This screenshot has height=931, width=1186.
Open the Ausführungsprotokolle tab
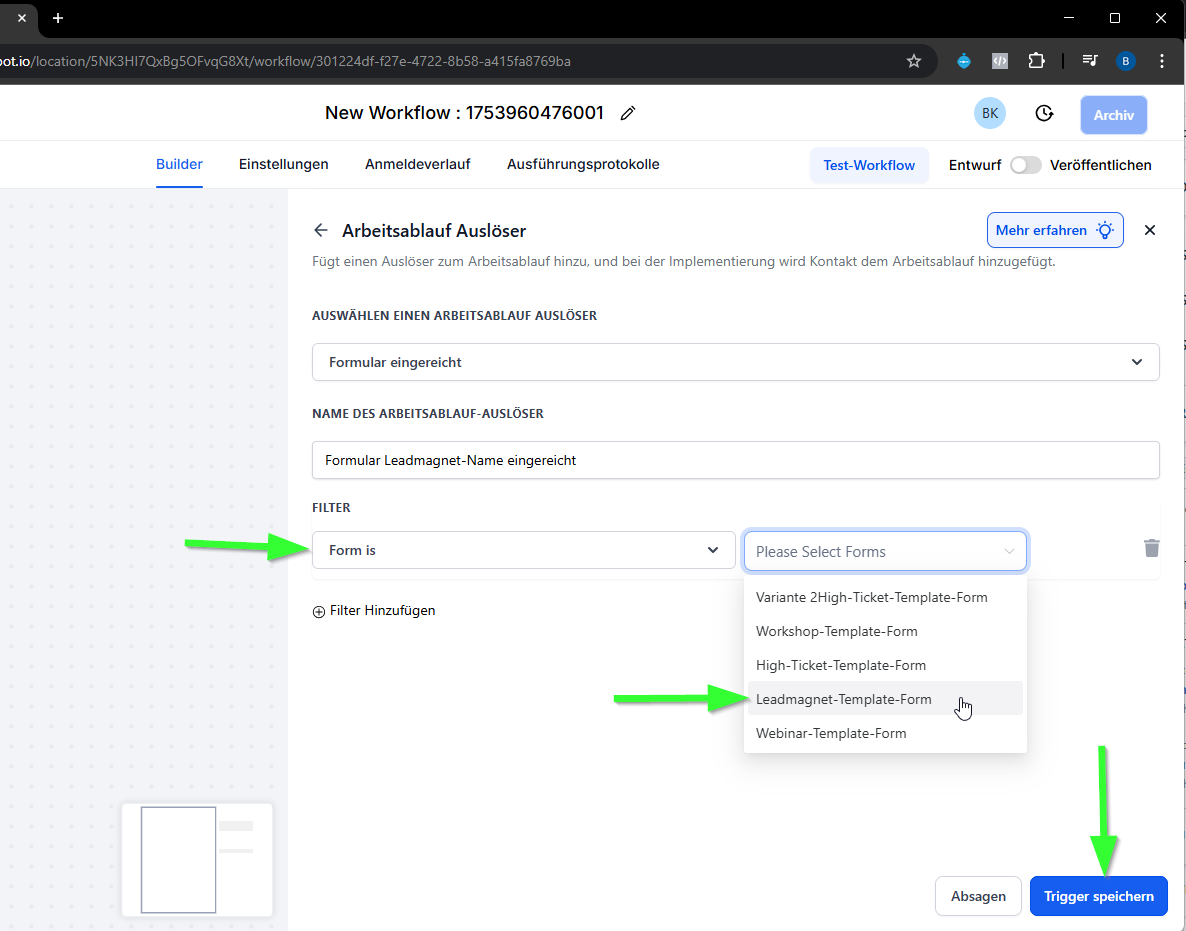click(583, 164)
